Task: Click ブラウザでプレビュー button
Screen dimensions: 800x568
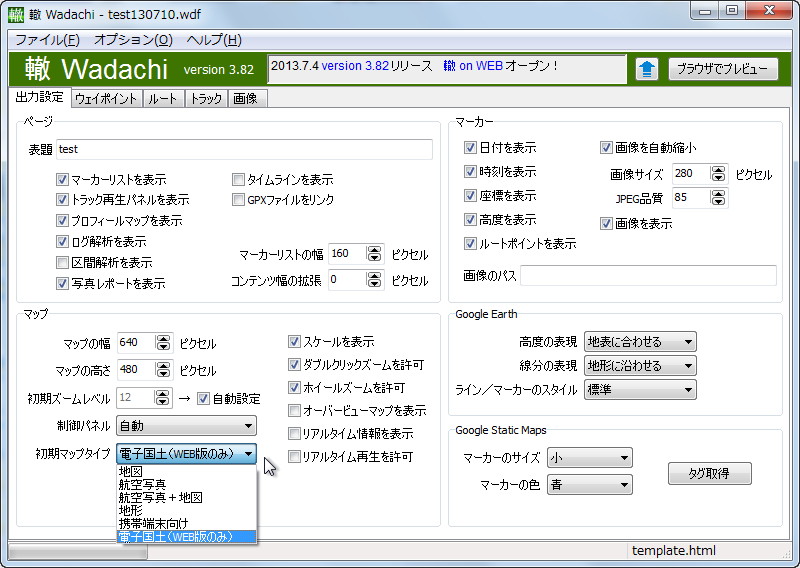Action: click(723, 69)
